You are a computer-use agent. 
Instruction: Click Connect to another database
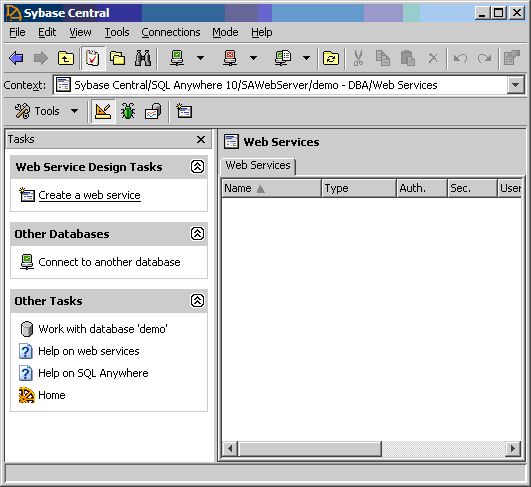click(109, 262)
